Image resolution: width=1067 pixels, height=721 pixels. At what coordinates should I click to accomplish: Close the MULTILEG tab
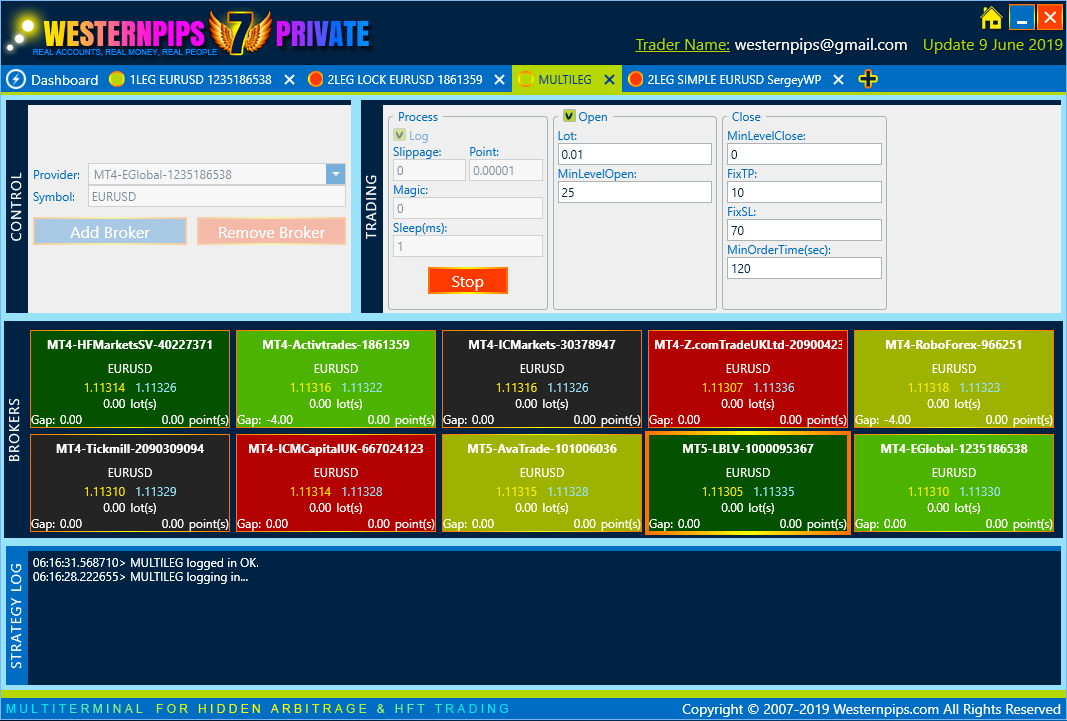point(609,80)
